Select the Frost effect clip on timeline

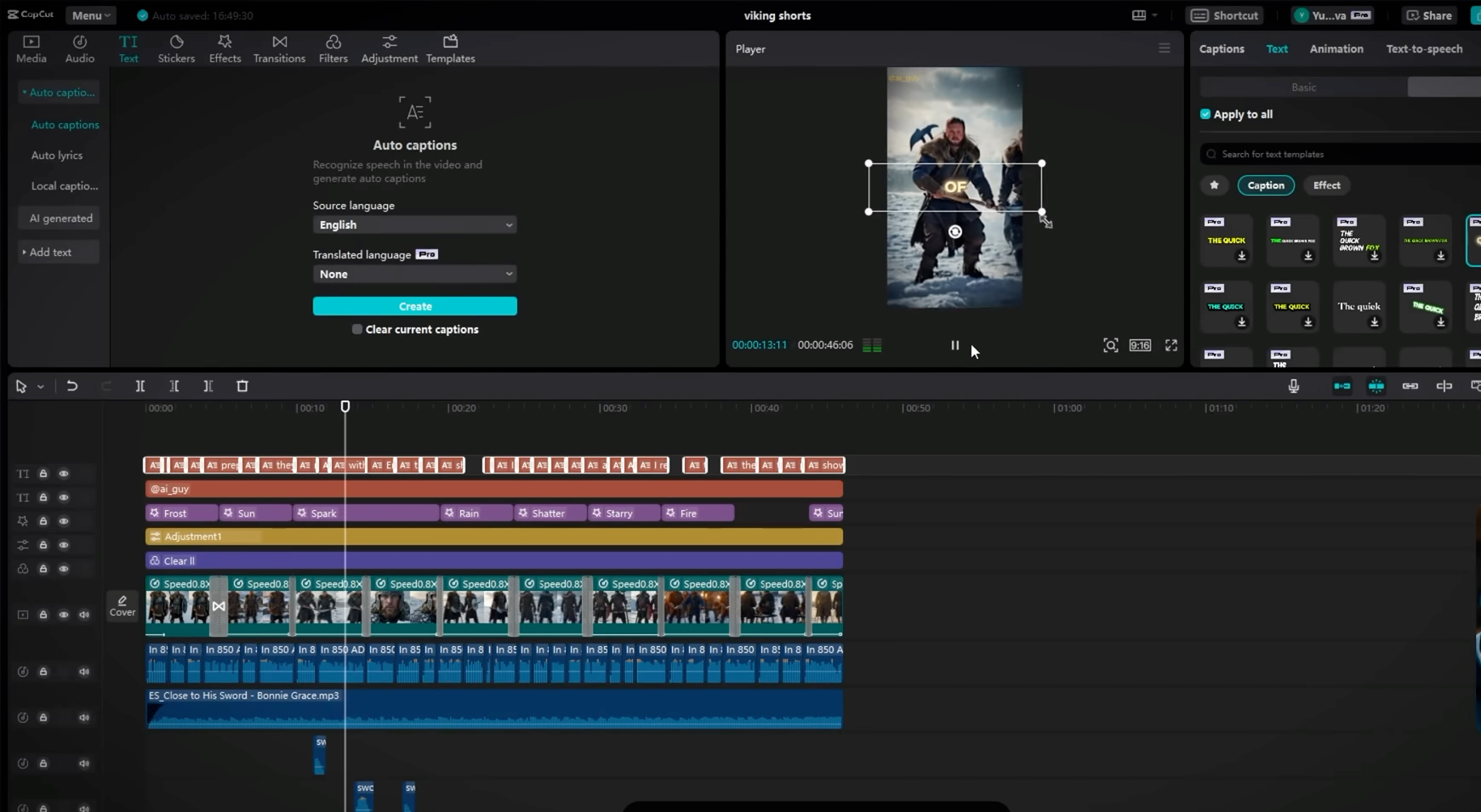[x=181, y=514]
